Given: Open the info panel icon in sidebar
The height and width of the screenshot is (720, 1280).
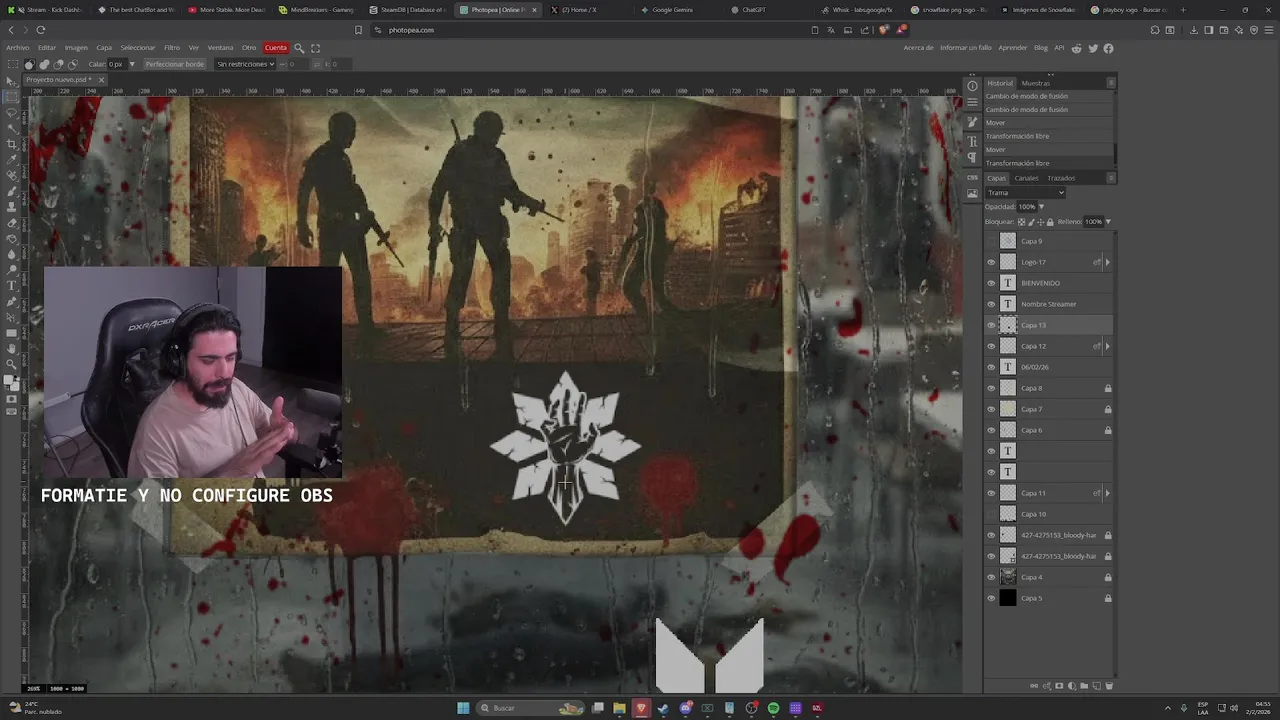Looking at the screenshot, I should coord(972,86).
